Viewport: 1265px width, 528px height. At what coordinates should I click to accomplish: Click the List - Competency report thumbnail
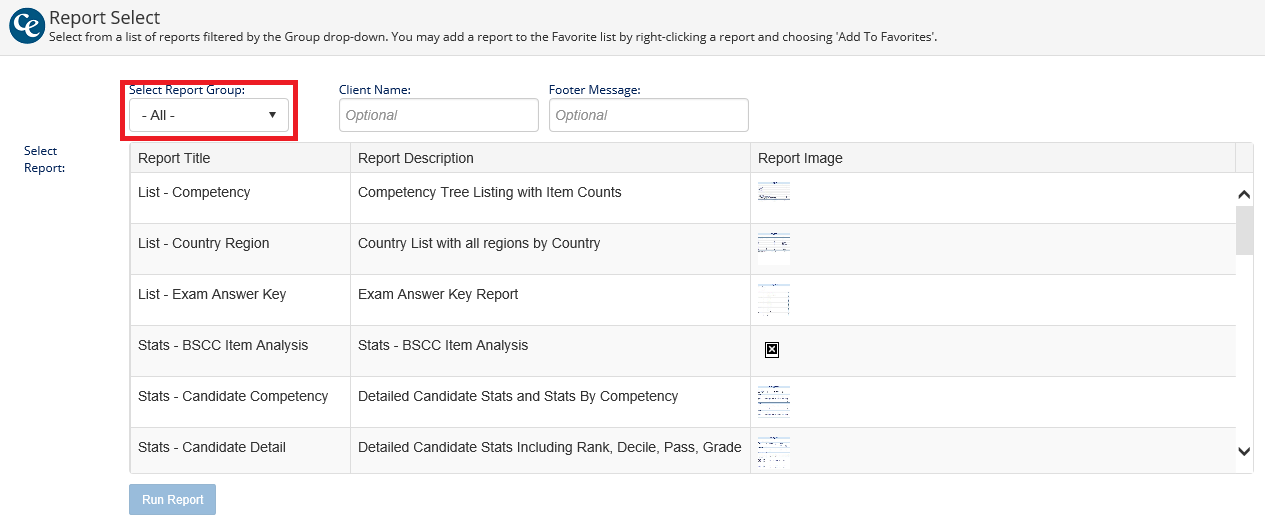coord(773,192)
